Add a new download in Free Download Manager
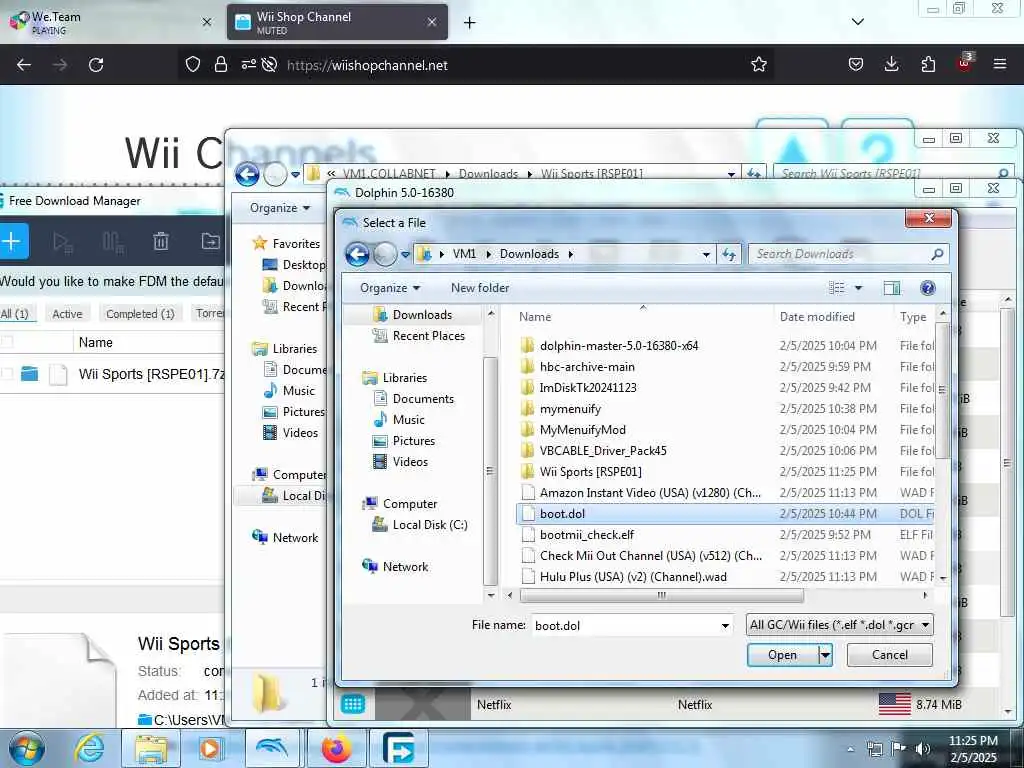This screenshot has height=768, width=1024. tap(12, 242)
